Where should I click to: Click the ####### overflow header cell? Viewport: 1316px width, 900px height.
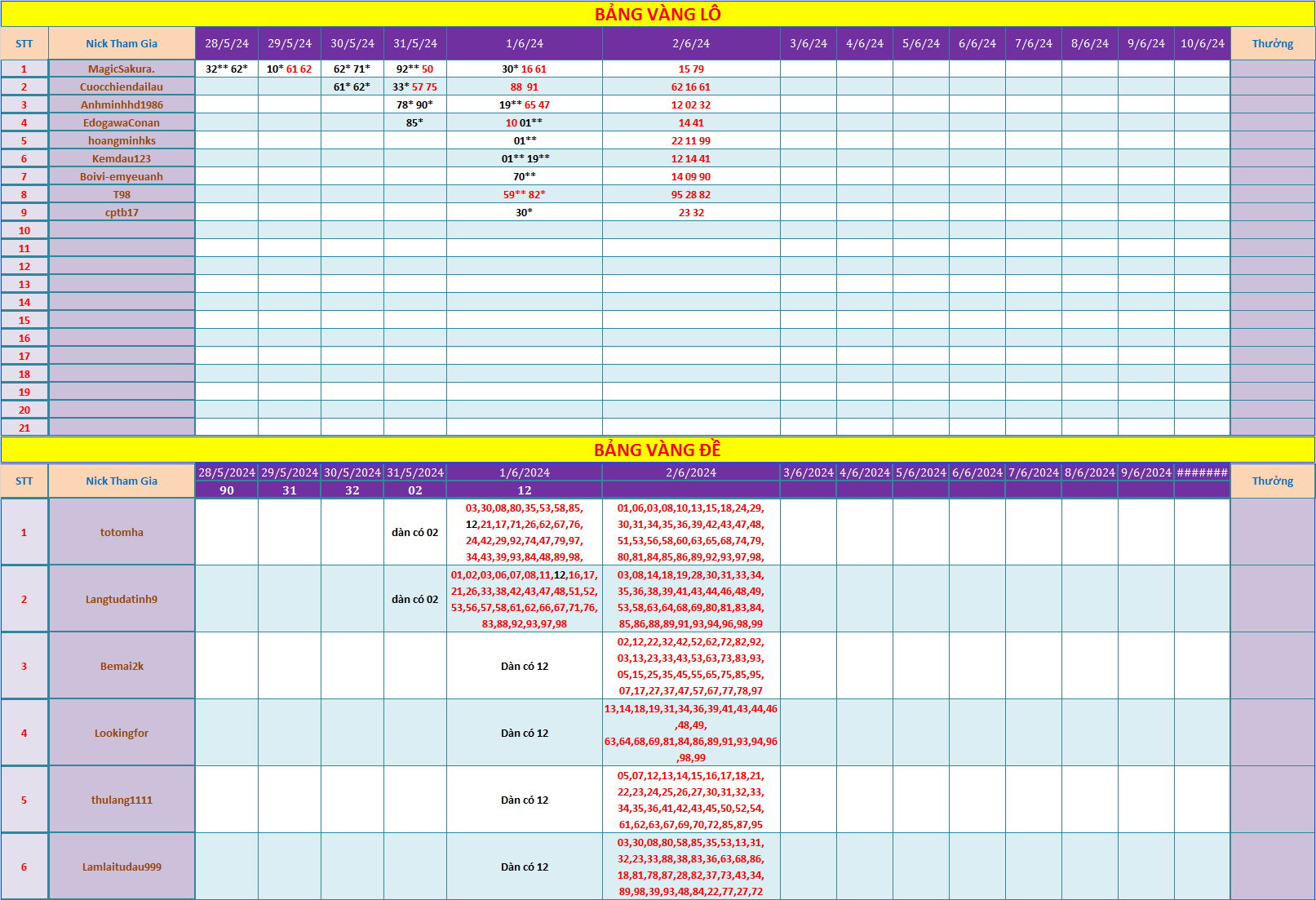(1203, 472)
